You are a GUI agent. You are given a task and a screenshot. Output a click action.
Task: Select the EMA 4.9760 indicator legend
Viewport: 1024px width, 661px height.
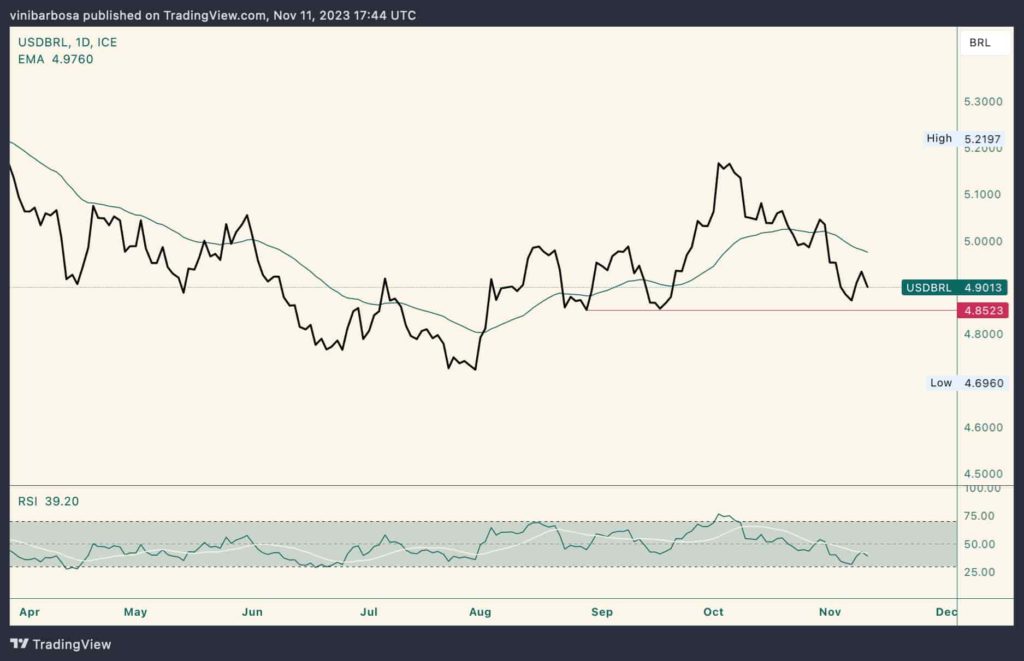pos(56,59)
